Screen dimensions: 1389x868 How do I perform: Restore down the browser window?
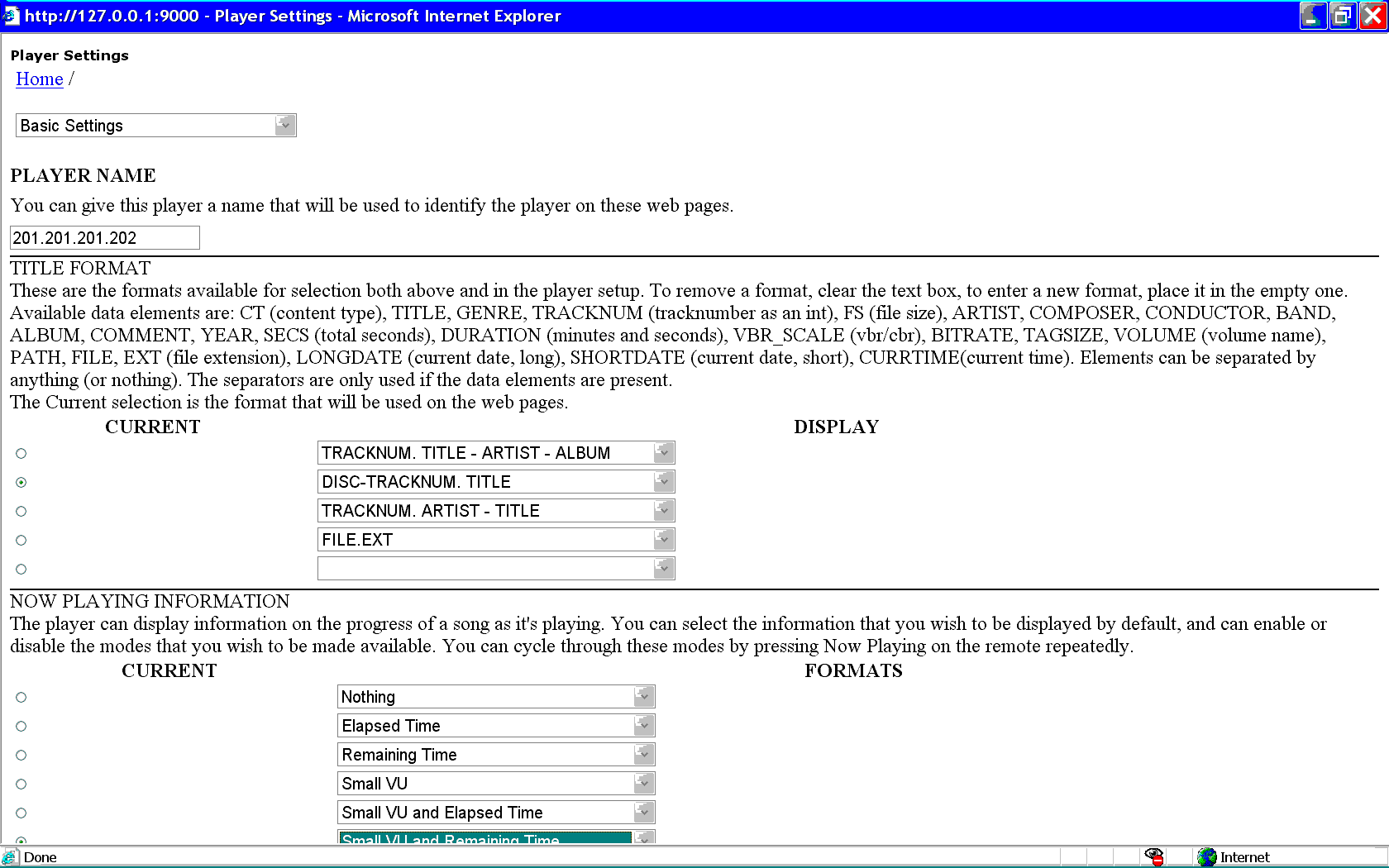(x=1344, y=16)
